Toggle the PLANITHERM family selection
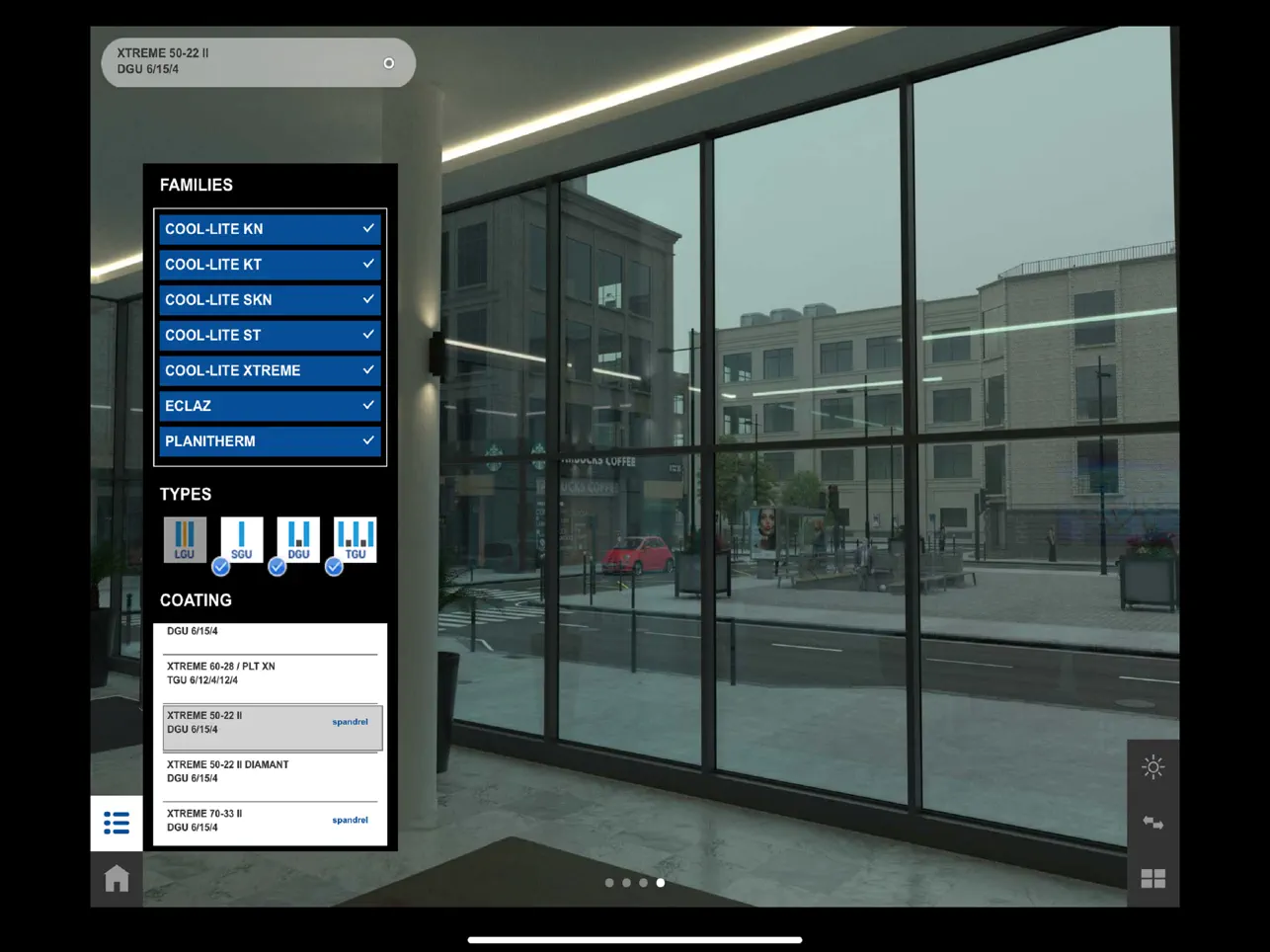Viewport: 1270px width, 952px height. (270, 440)
